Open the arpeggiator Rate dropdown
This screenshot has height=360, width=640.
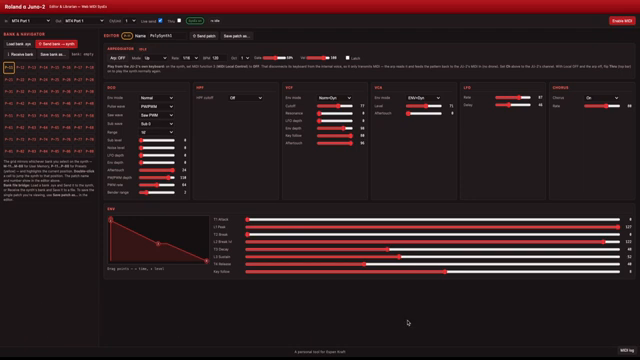[190, 58]
